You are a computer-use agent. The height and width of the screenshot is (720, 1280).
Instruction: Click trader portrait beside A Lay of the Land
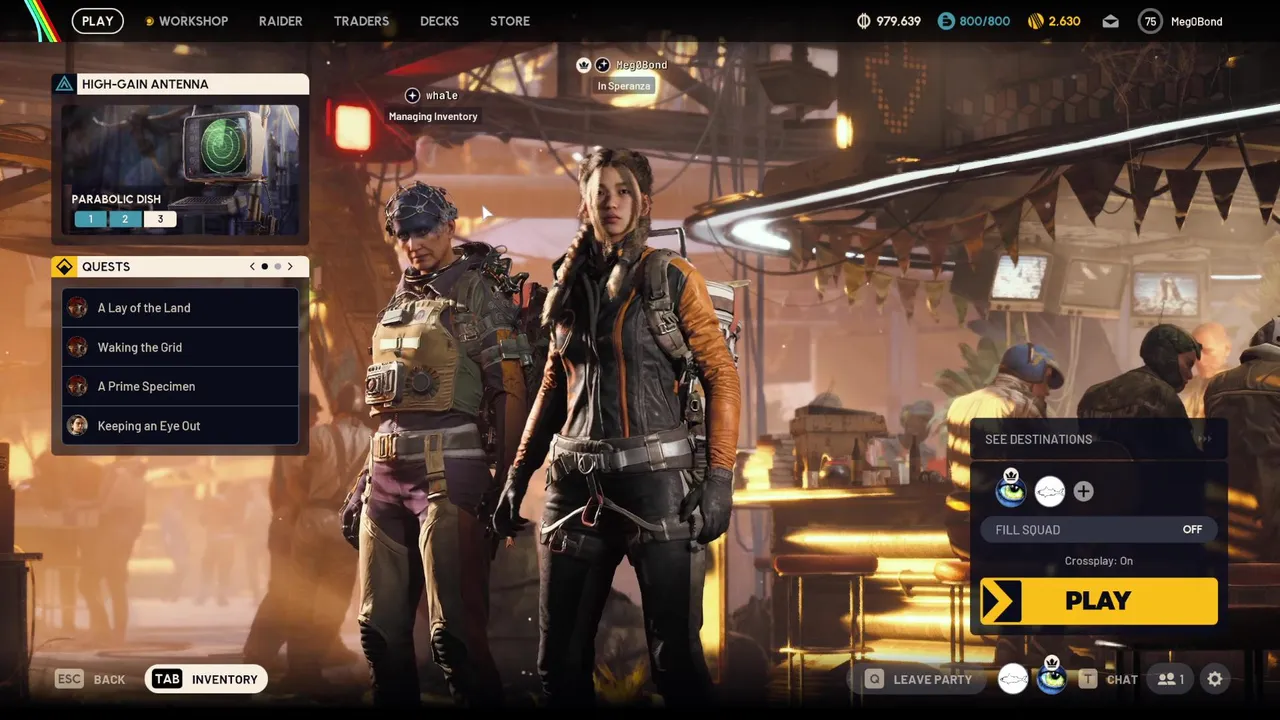click(x=77, y=308)
